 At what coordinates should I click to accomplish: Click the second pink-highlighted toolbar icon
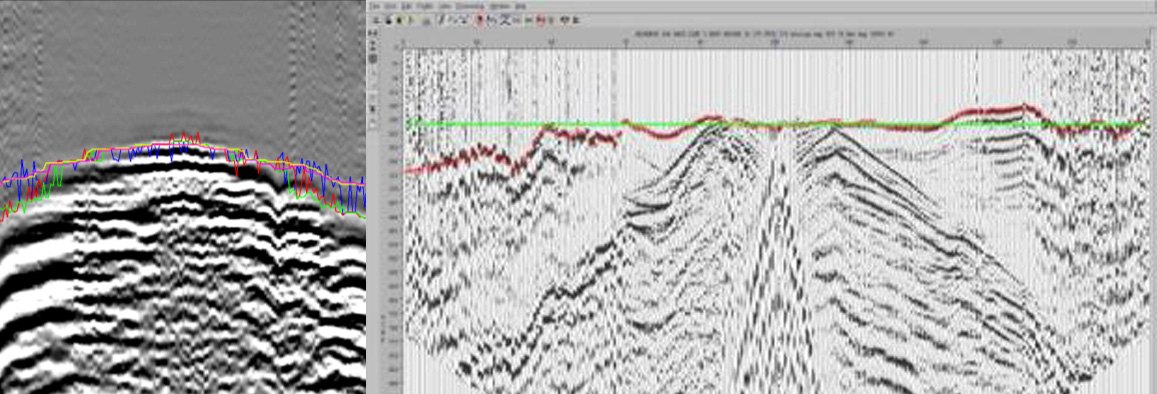[540, 19]
